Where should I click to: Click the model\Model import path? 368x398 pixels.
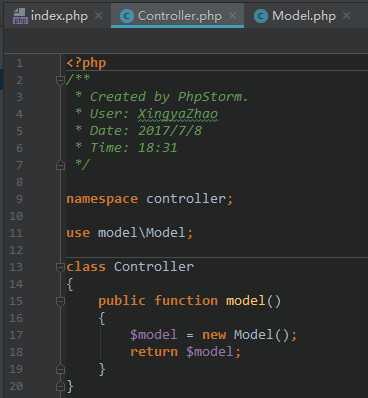tap(141, 233)
